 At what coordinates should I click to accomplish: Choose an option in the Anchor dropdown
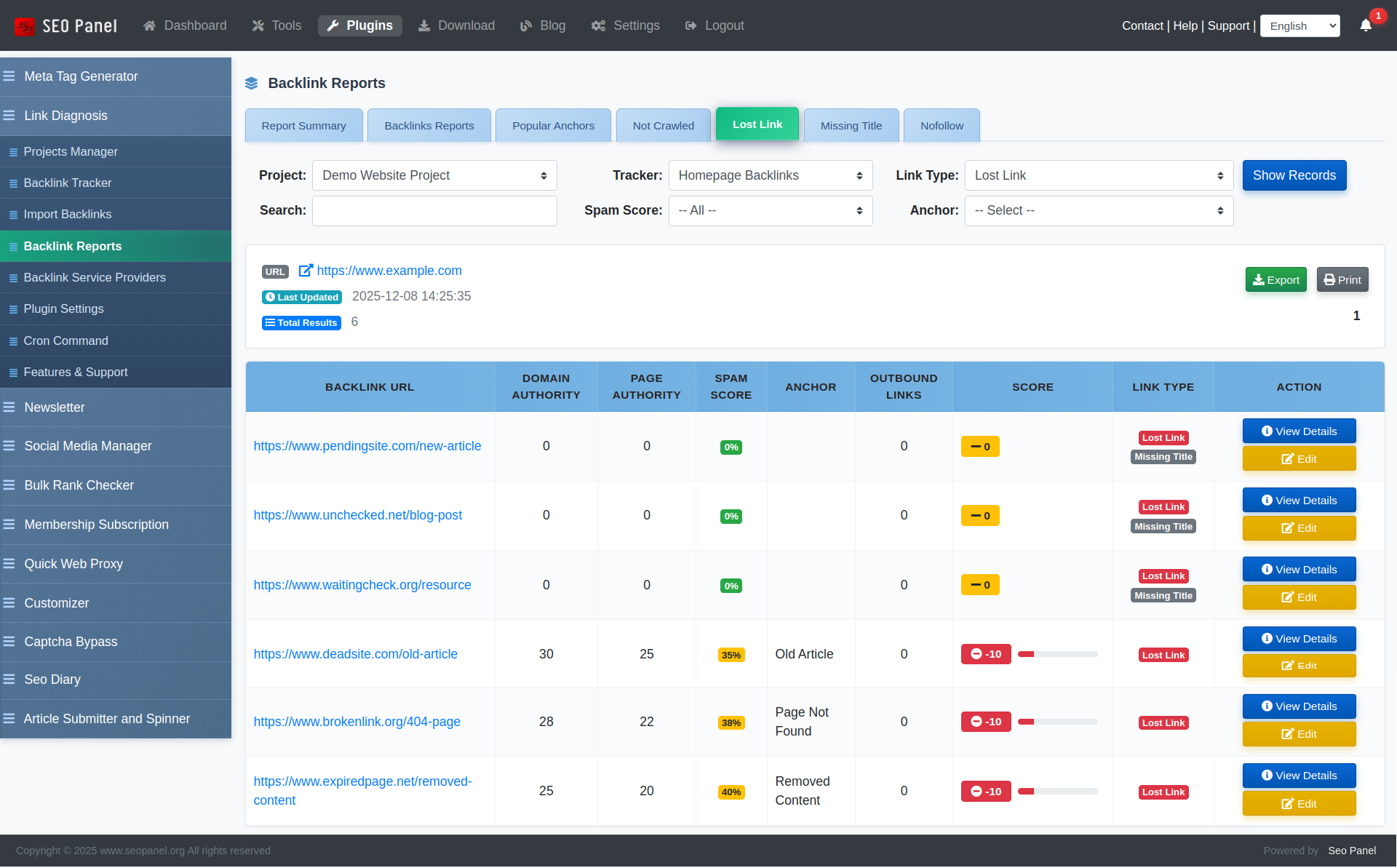[1098, 210]
